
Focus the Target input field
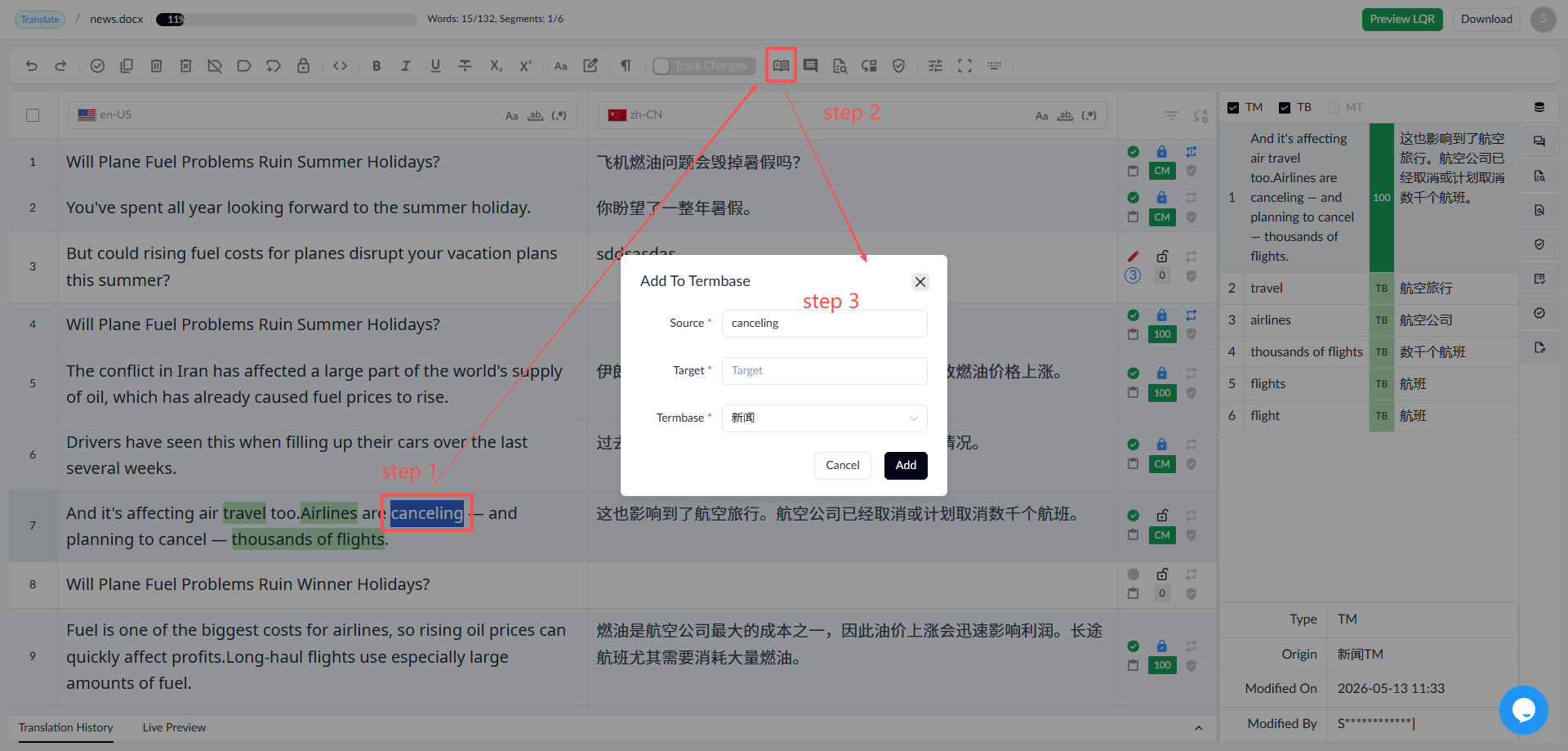824,371
